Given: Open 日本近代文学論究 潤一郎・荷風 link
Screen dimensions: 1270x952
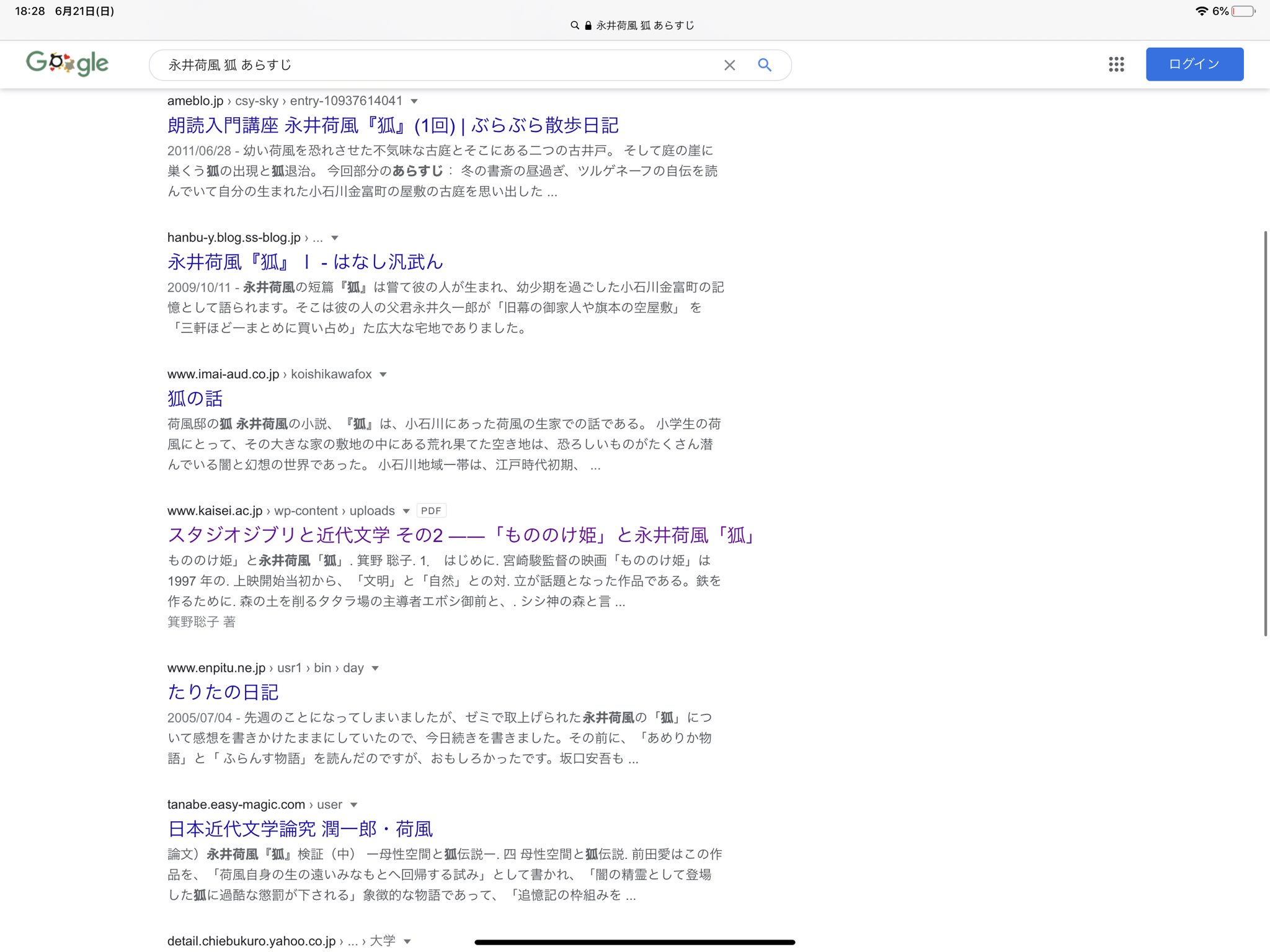Looking at the screenshot, I should 300,829.
